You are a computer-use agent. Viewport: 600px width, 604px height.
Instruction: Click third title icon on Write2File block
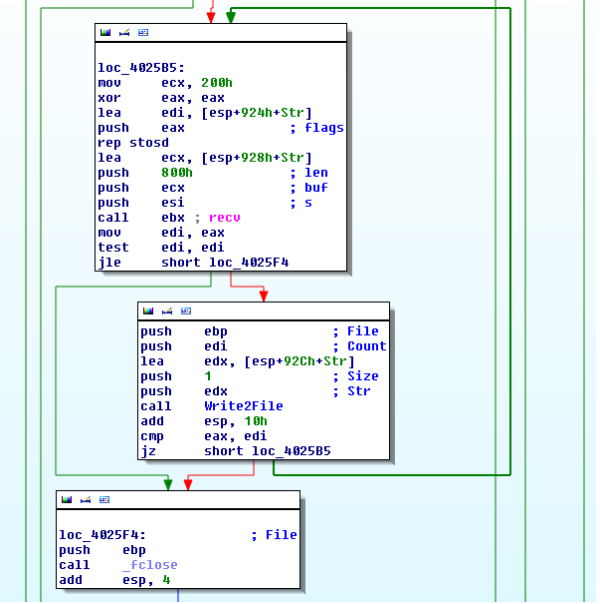pyautogui.click(x=186, y=311)
